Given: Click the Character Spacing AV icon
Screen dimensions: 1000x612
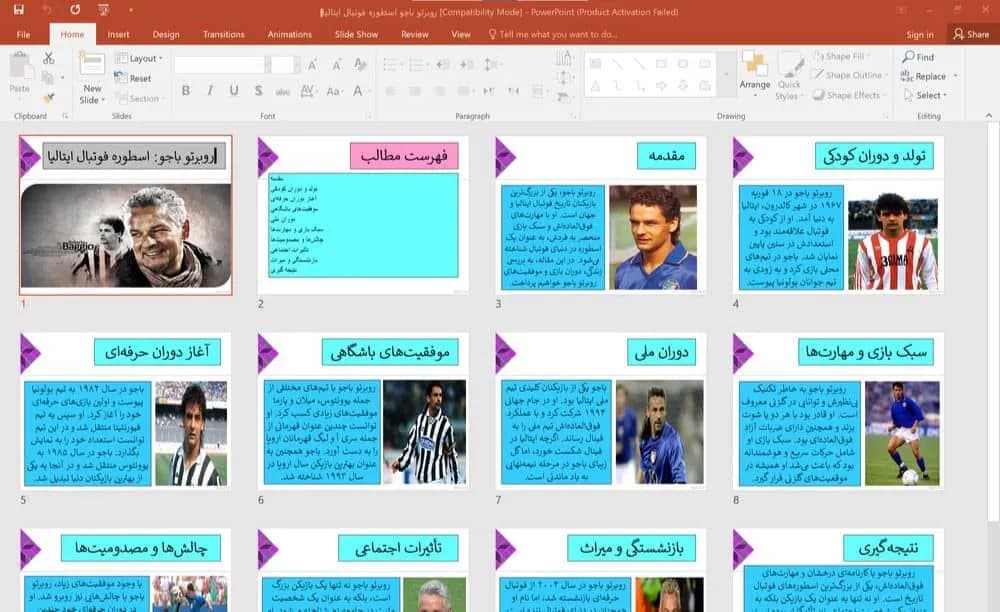Looking at the screenshot, I should pyautogui.click(x=307, y=91).
